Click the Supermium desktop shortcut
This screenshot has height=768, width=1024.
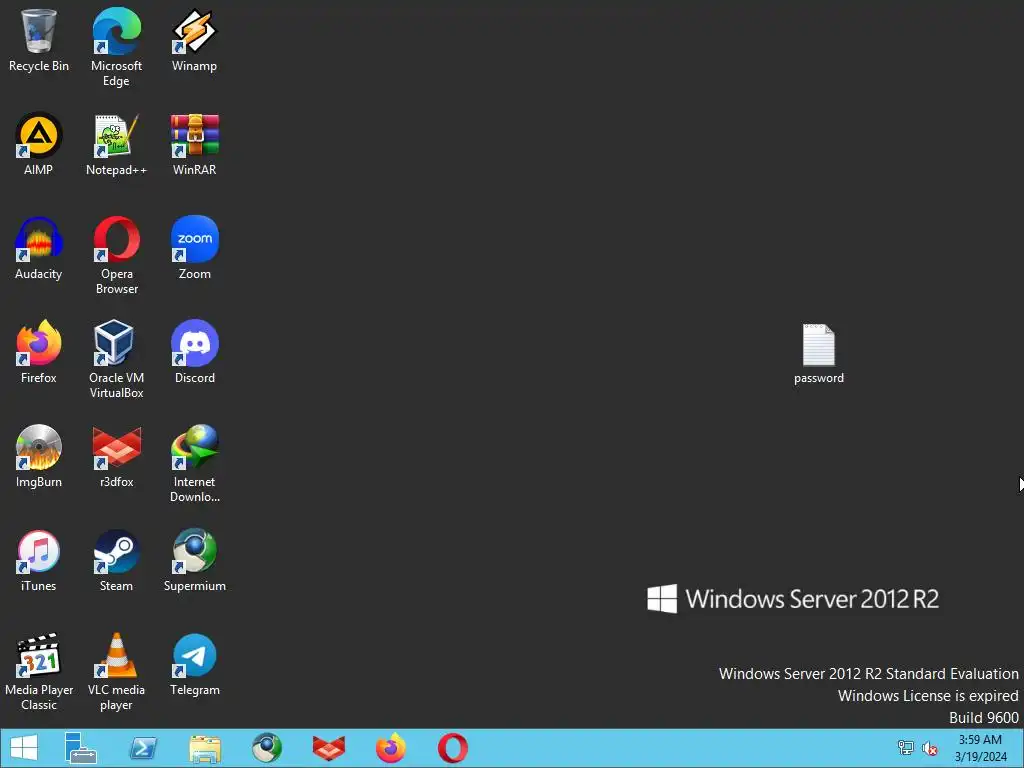tap(195, 560)
